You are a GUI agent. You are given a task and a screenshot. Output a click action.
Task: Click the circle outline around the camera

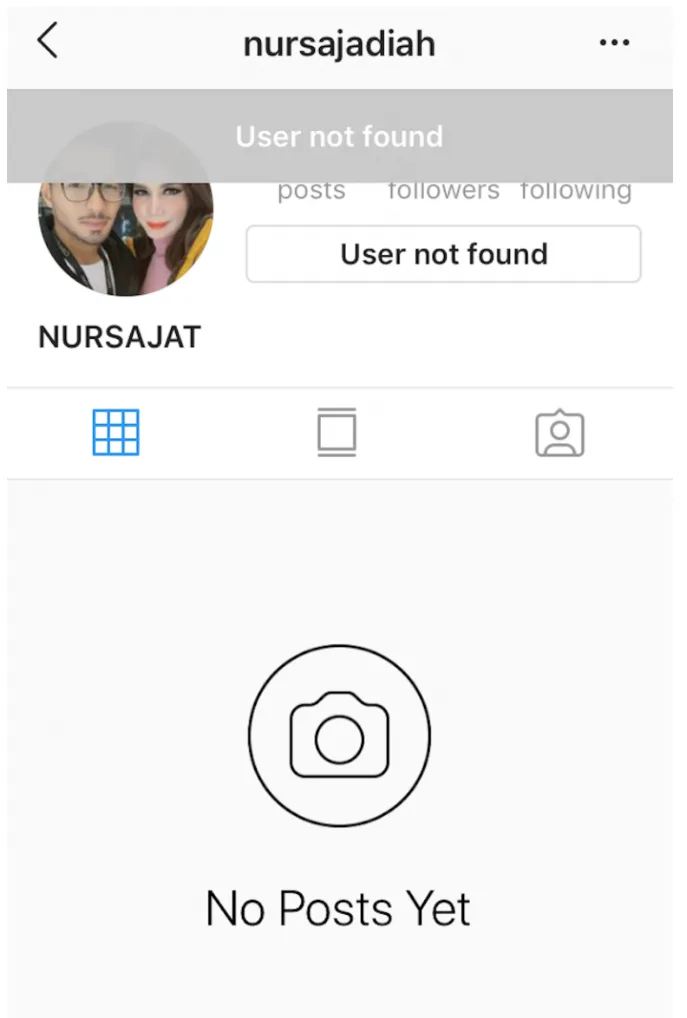[339, 736]
